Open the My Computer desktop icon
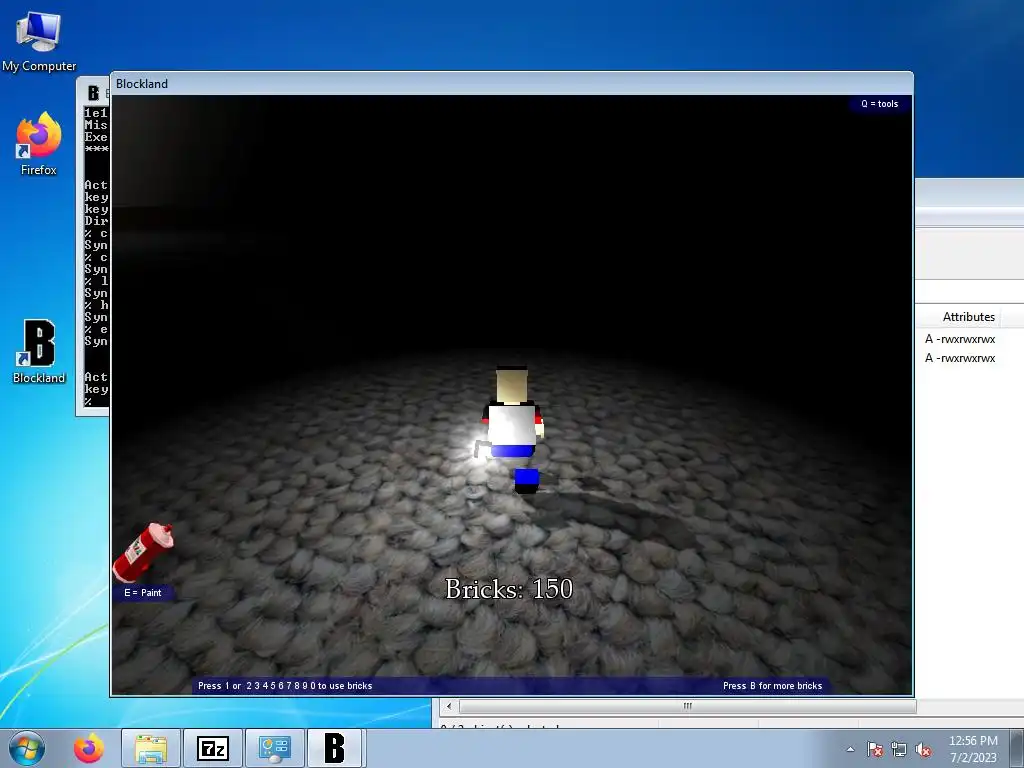The width and height of the screenshot is (1024, 768). pos(39,40)
